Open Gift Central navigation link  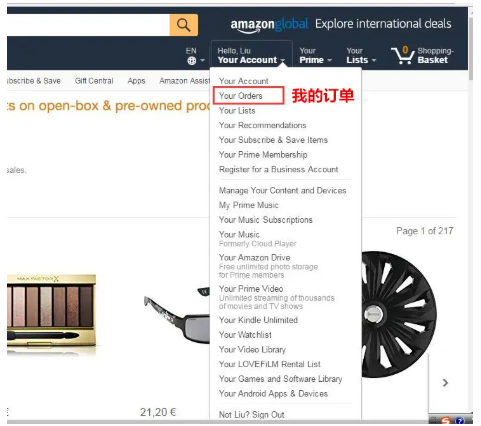94,81
